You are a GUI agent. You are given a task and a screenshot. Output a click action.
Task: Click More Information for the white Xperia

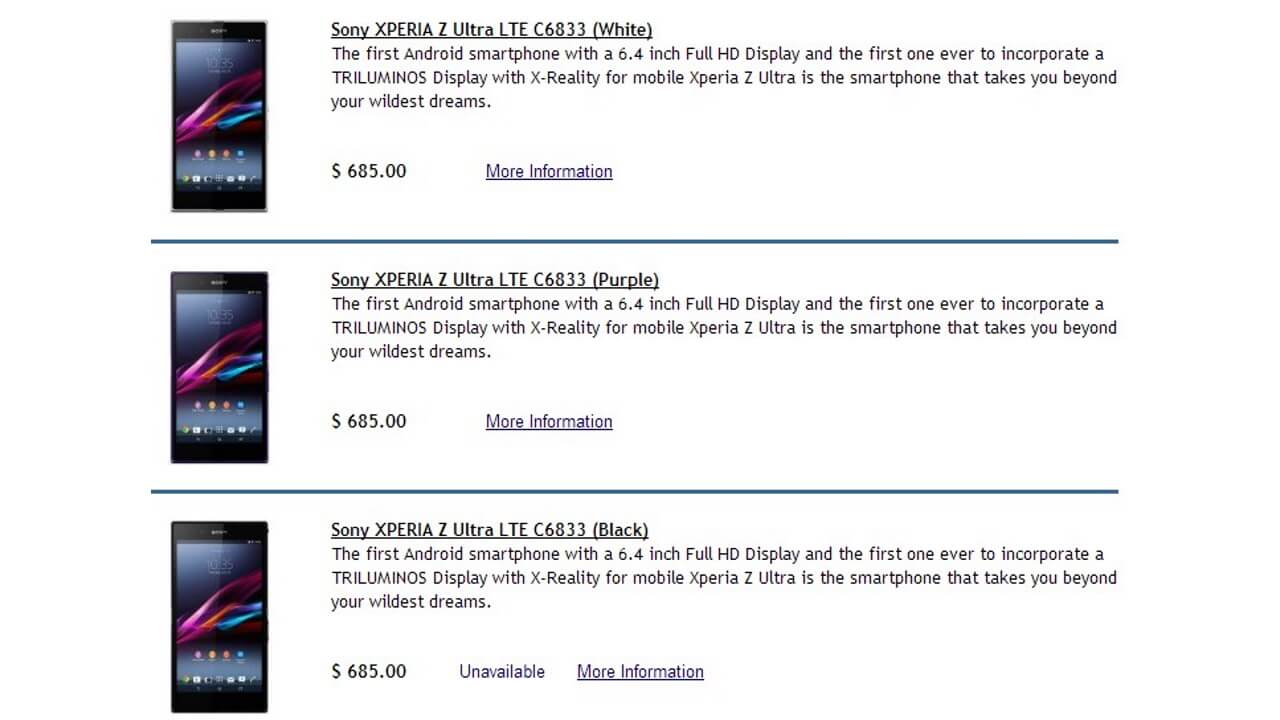point(548,171)
